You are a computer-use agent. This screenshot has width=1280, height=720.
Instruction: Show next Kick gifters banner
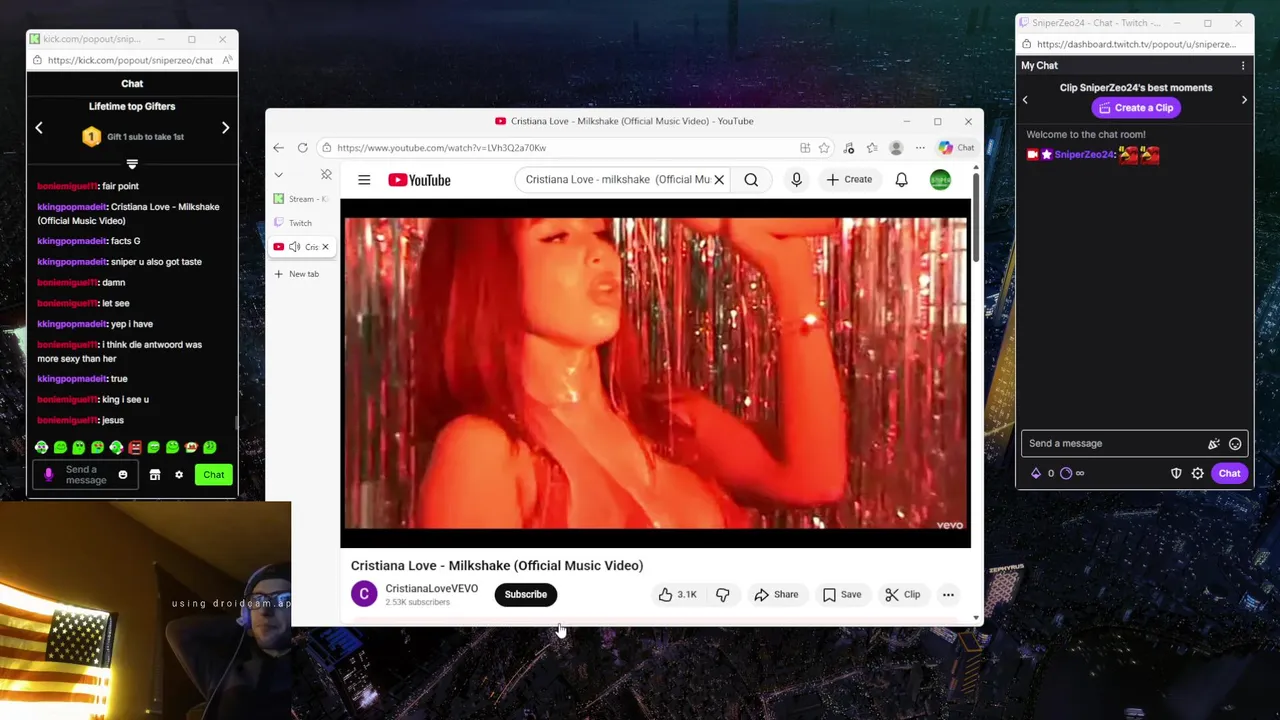click(x=225, y=128)
